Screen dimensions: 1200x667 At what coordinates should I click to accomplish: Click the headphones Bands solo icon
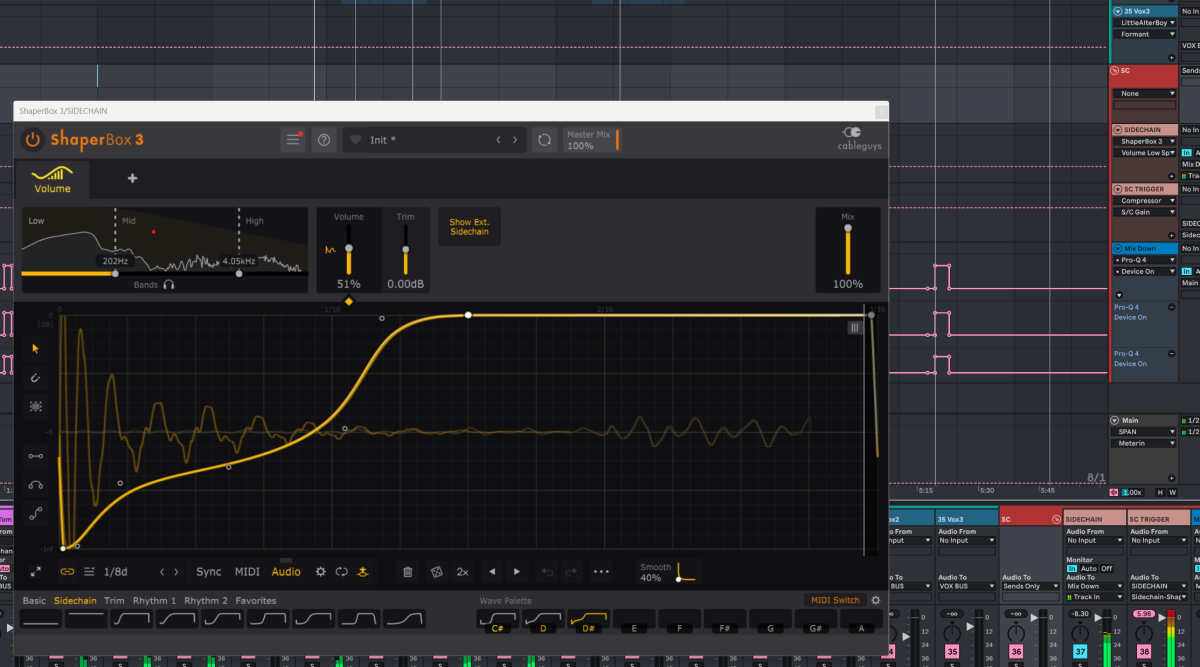point(169,285)
